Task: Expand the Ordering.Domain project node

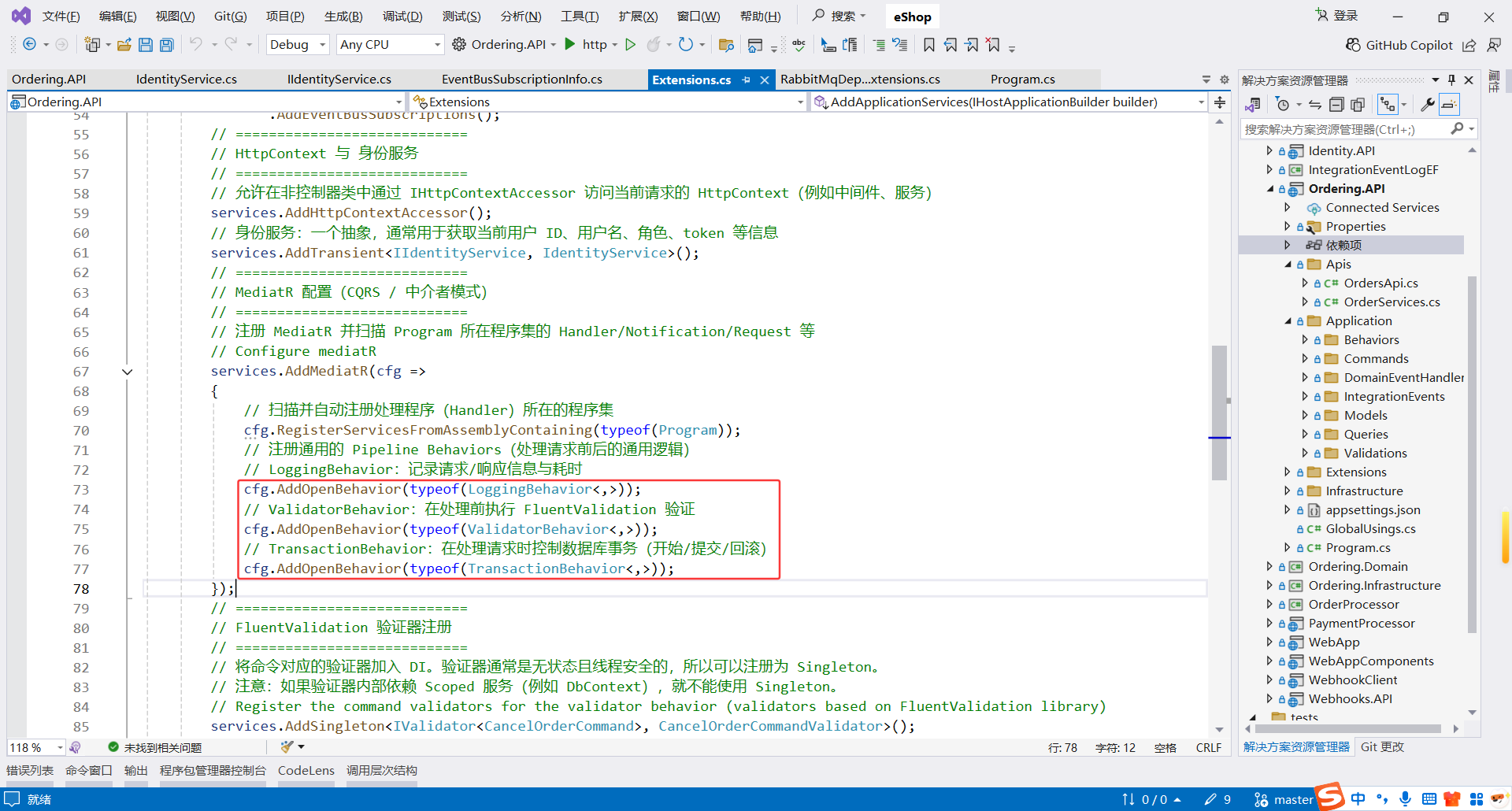Action: (1269, 566)
